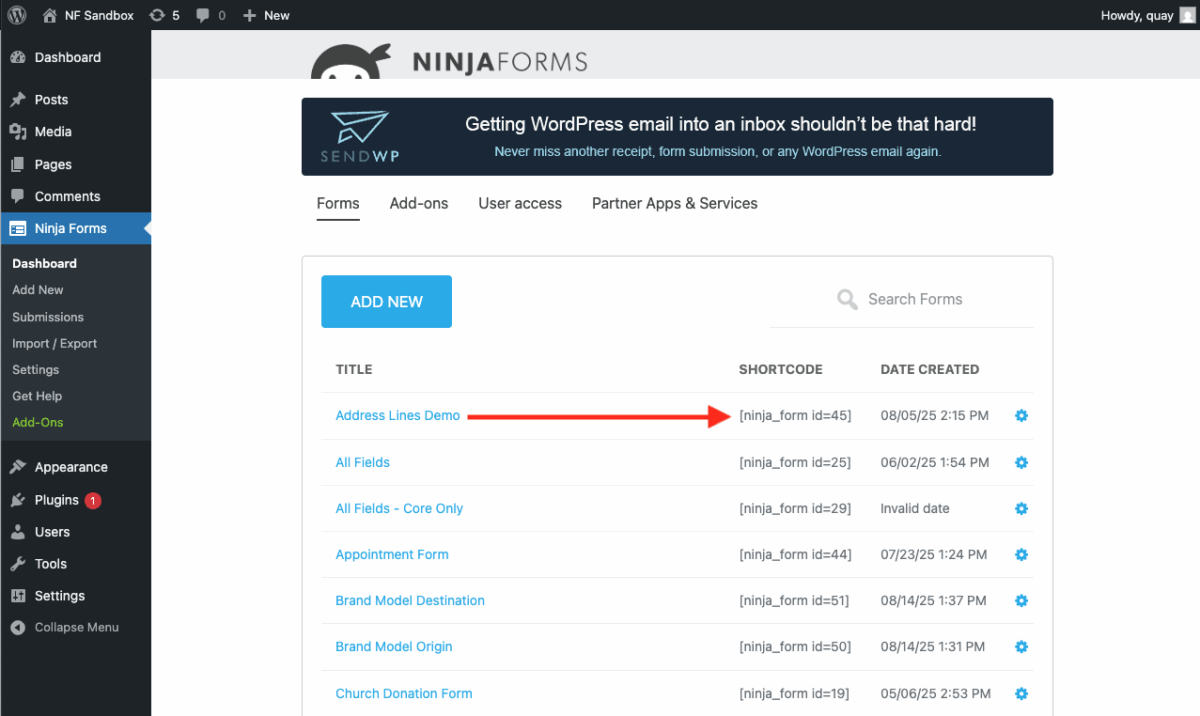Click the Collapse Menu arrow icon

pyautogui.click(x=18, y=628)
